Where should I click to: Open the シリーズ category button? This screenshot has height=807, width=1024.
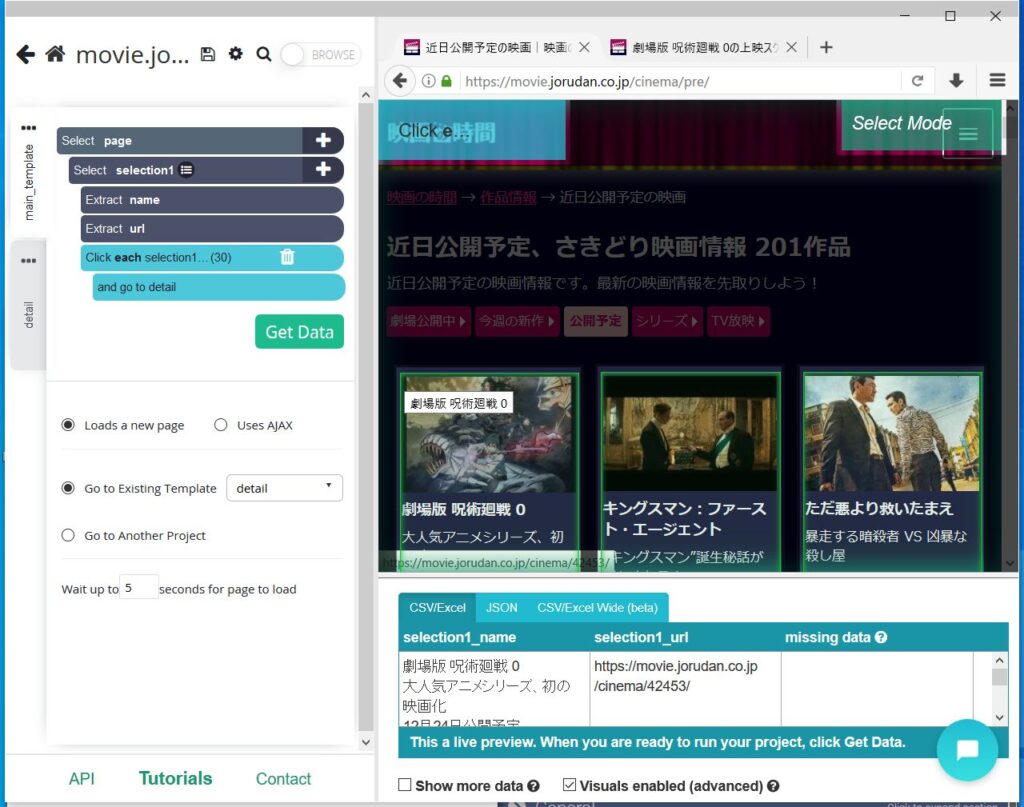[x=667, y=321]
